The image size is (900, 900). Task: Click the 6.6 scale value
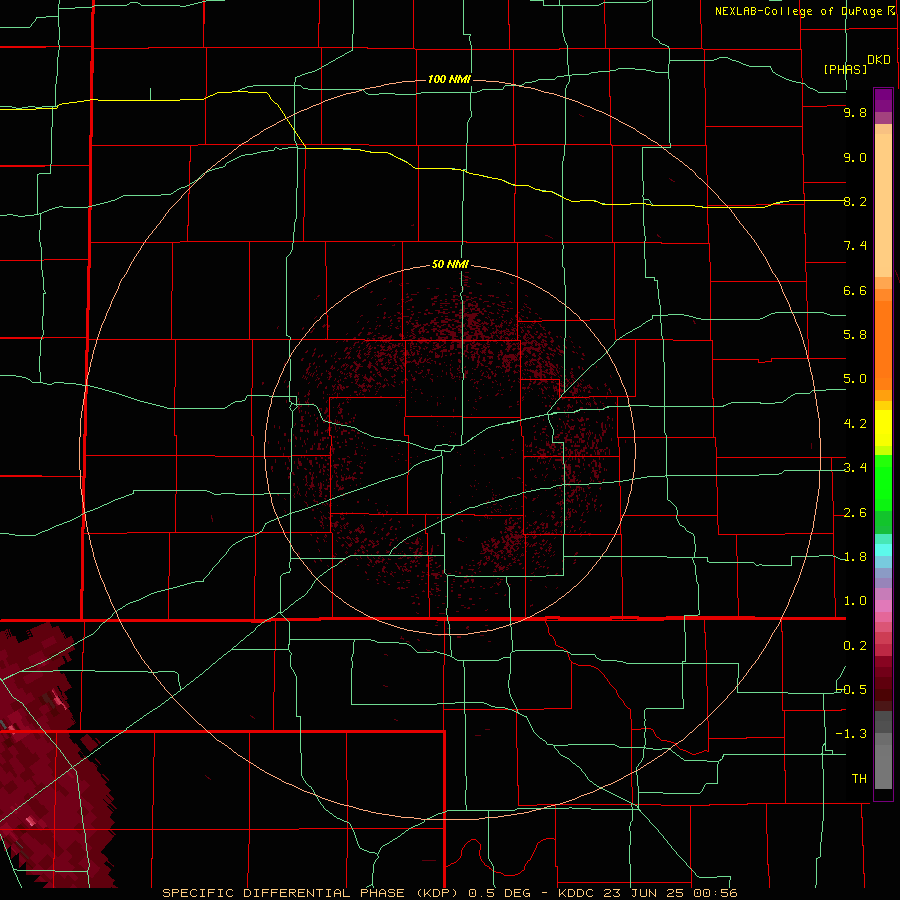pyautogui.click(x=855, y=290)
